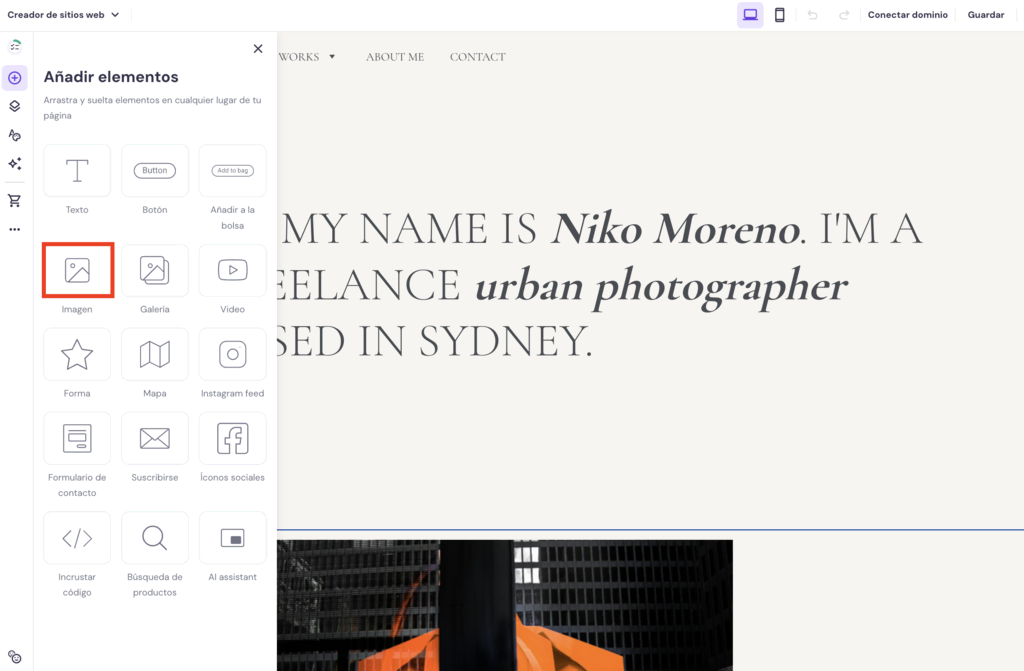Choose Íconos sociales Facebook tile
This screenshot has width=1024, height=671.
(232, 438)
